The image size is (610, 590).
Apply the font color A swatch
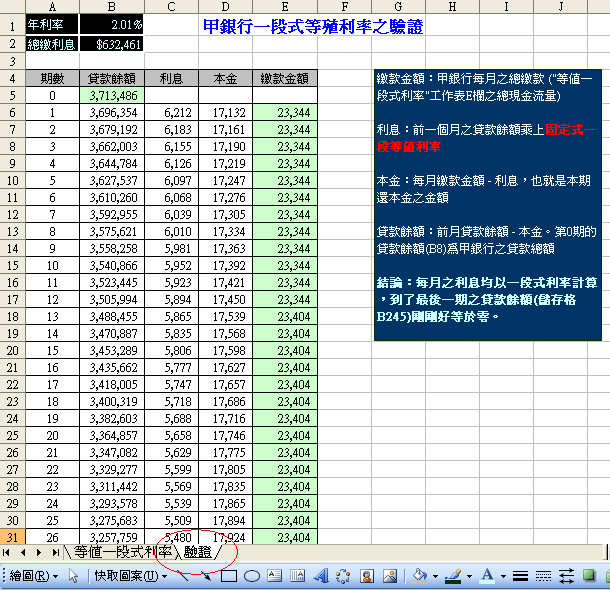pos(485,576)
